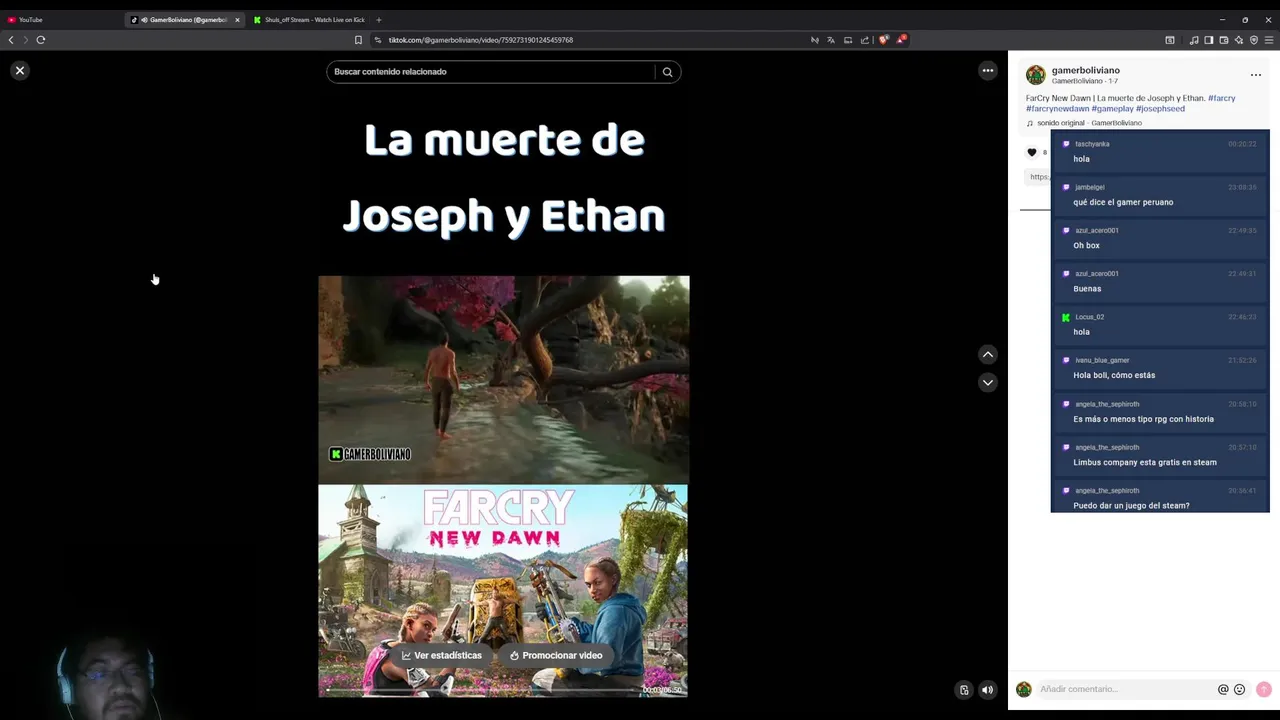Open the #gameplay hashtag
Viewport: 1280px width, 720px height.
[x=1112, y=108]
